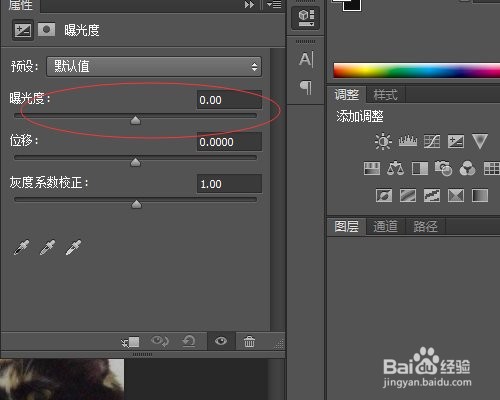This screenshot has width=500, height=400.
Task: Add an Invert adjustment
Action: click(x=384, y=196)
